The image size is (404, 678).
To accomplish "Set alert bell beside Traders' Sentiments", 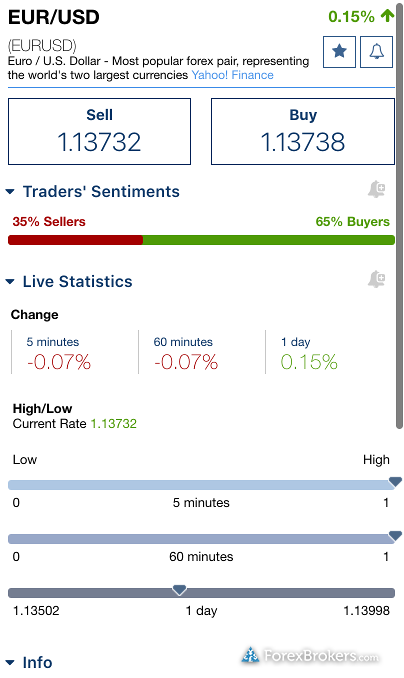I will [x=376, y=189].
